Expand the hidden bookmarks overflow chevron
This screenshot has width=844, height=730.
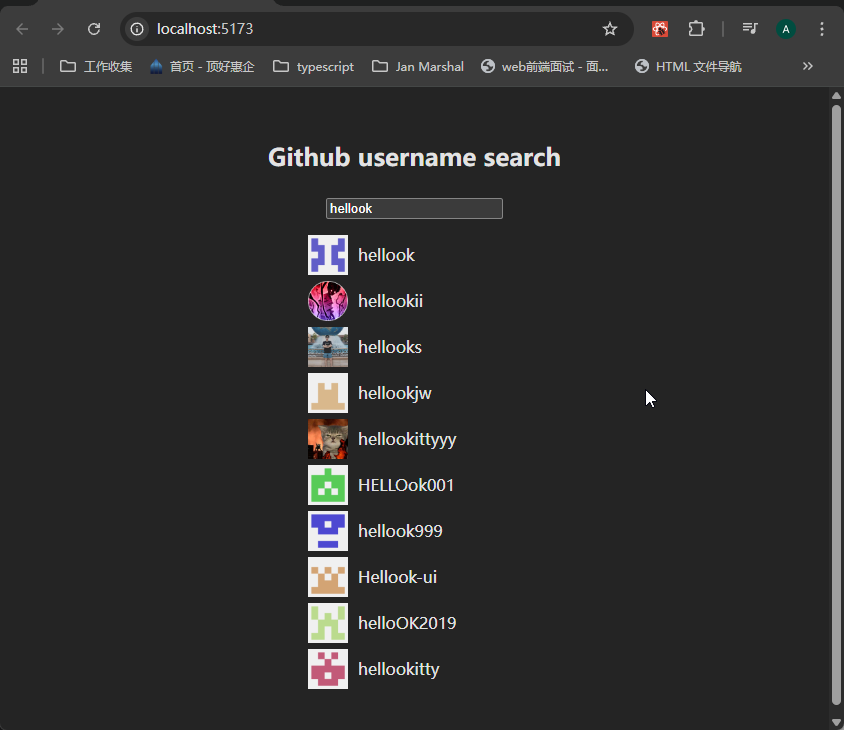(808, 66)
